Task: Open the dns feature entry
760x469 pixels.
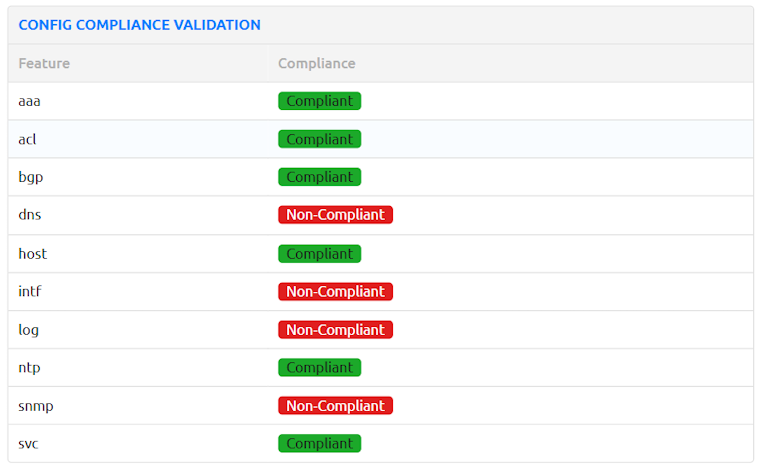Action: coord(30,215)
